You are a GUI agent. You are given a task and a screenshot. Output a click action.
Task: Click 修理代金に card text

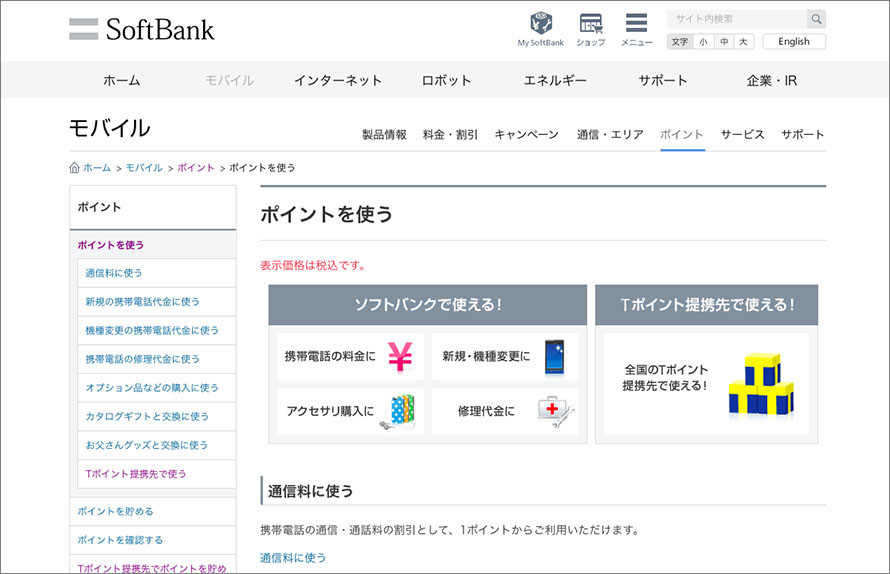[486, 411]
